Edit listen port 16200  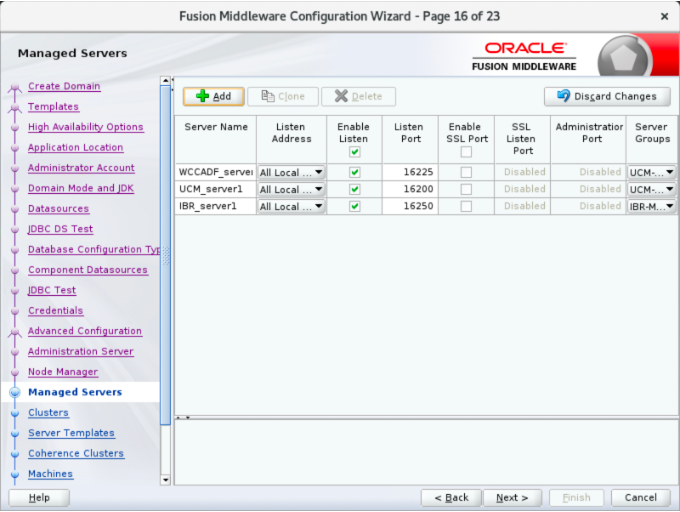(410, 189)
